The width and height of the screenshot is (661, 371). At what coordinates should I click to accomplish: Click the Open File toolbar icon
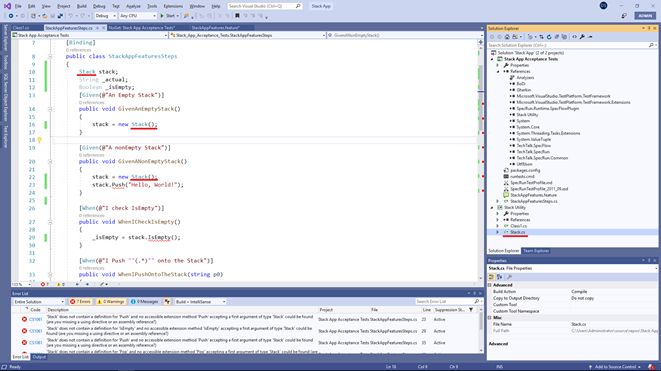click(x=45, y=16)
